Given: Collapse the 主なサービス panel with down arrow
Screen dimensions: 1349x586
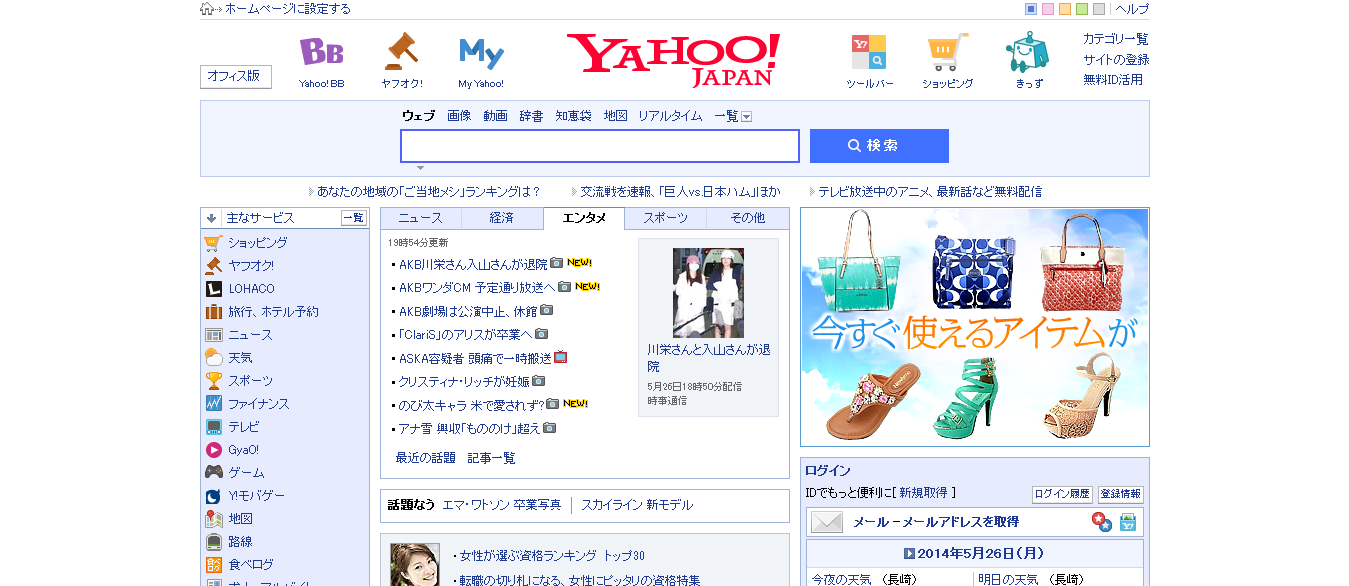Looking at the screenshot, I should 212,218.
